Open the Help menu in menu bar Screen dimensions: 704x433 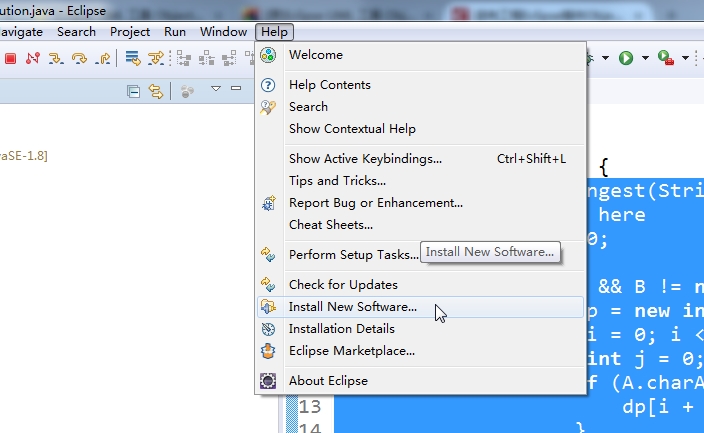274,32
